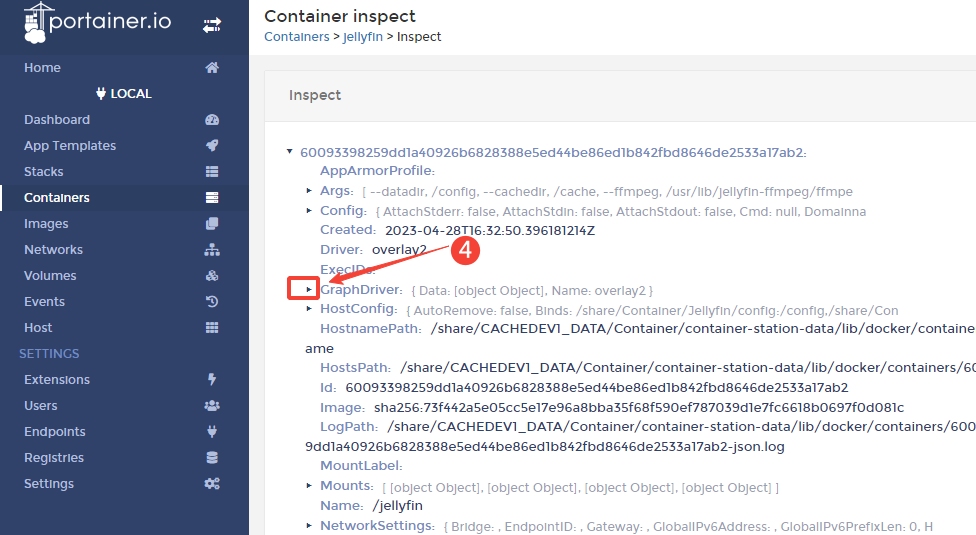Toggle the sidebar collapse arrows icon
976x535 pixels.
click(212, 26)
